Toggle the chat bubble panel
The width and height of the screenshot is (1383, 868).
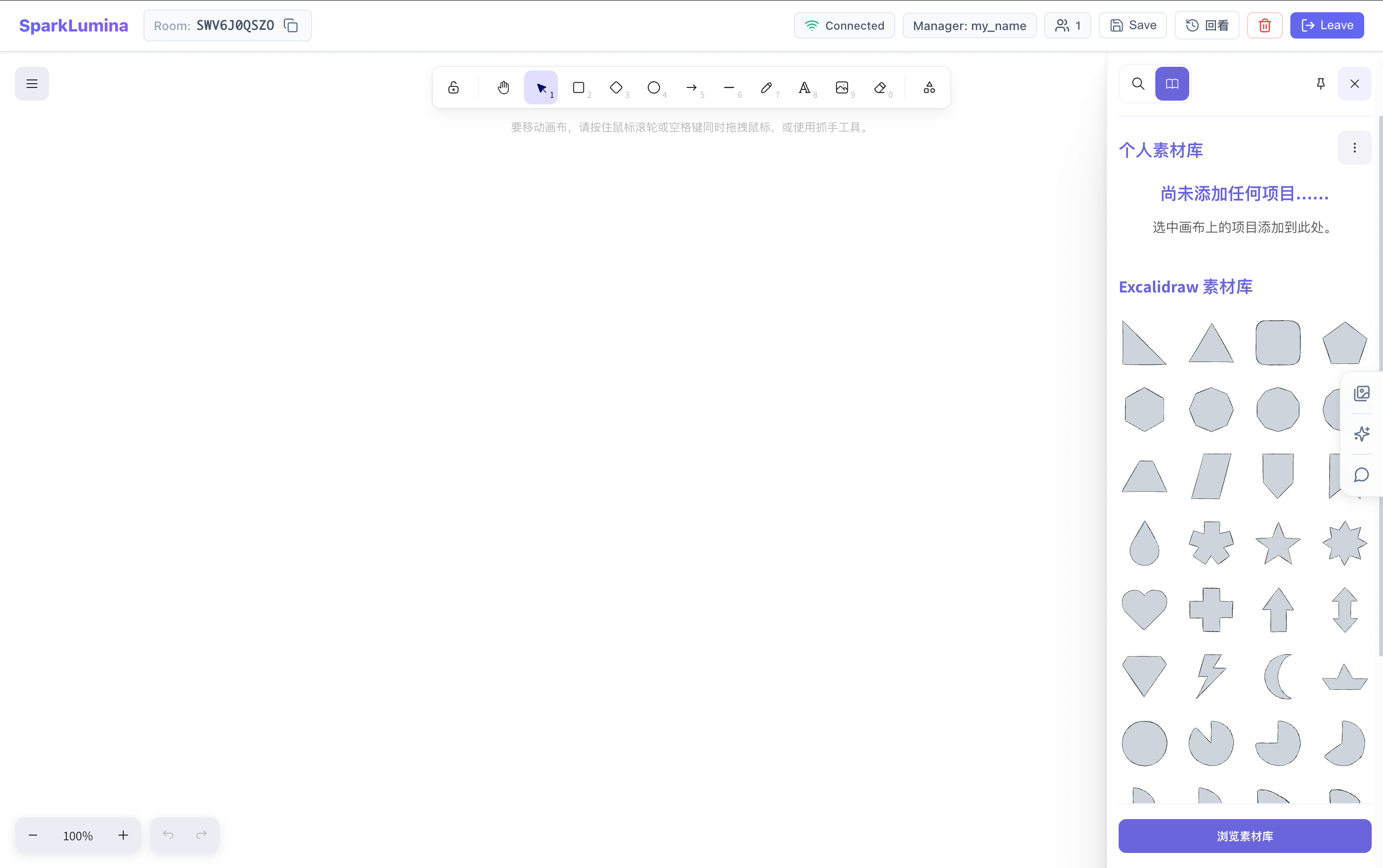coord(1361,475)
